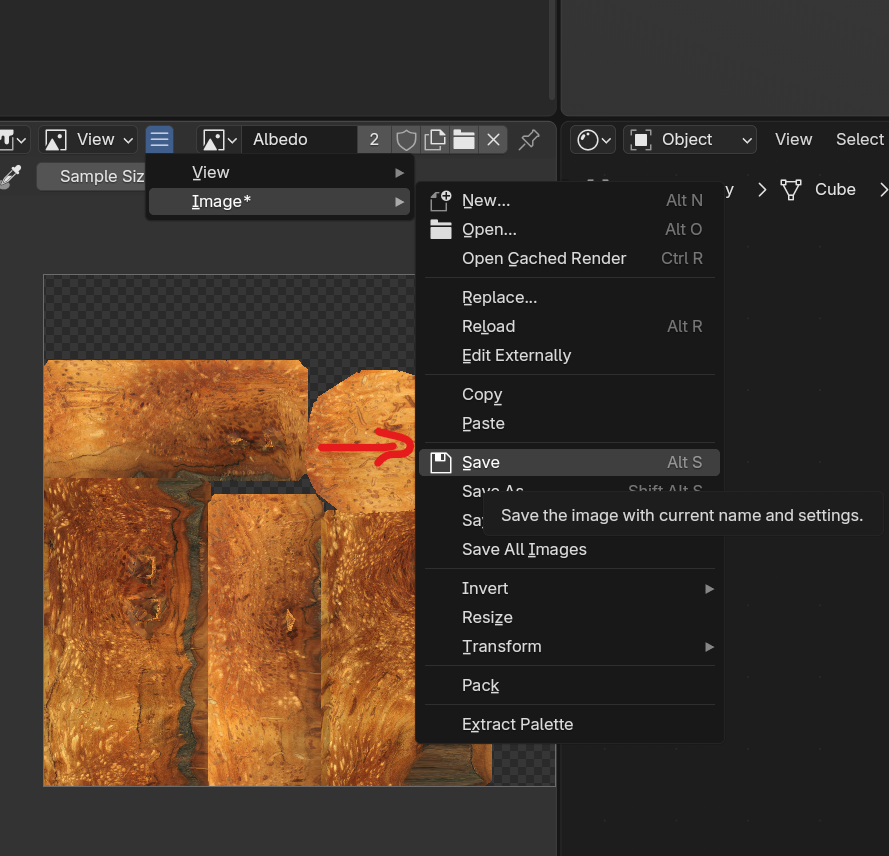The height and width of the screenshot is (856, 889).
Task: Open the image browse dropdown beside Albedo
Action: [219, 139]
